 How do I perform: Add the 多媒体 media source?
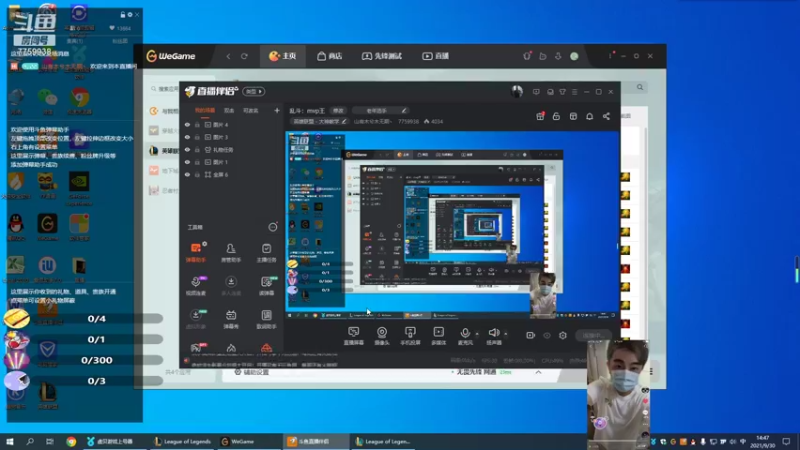point(438,336)
